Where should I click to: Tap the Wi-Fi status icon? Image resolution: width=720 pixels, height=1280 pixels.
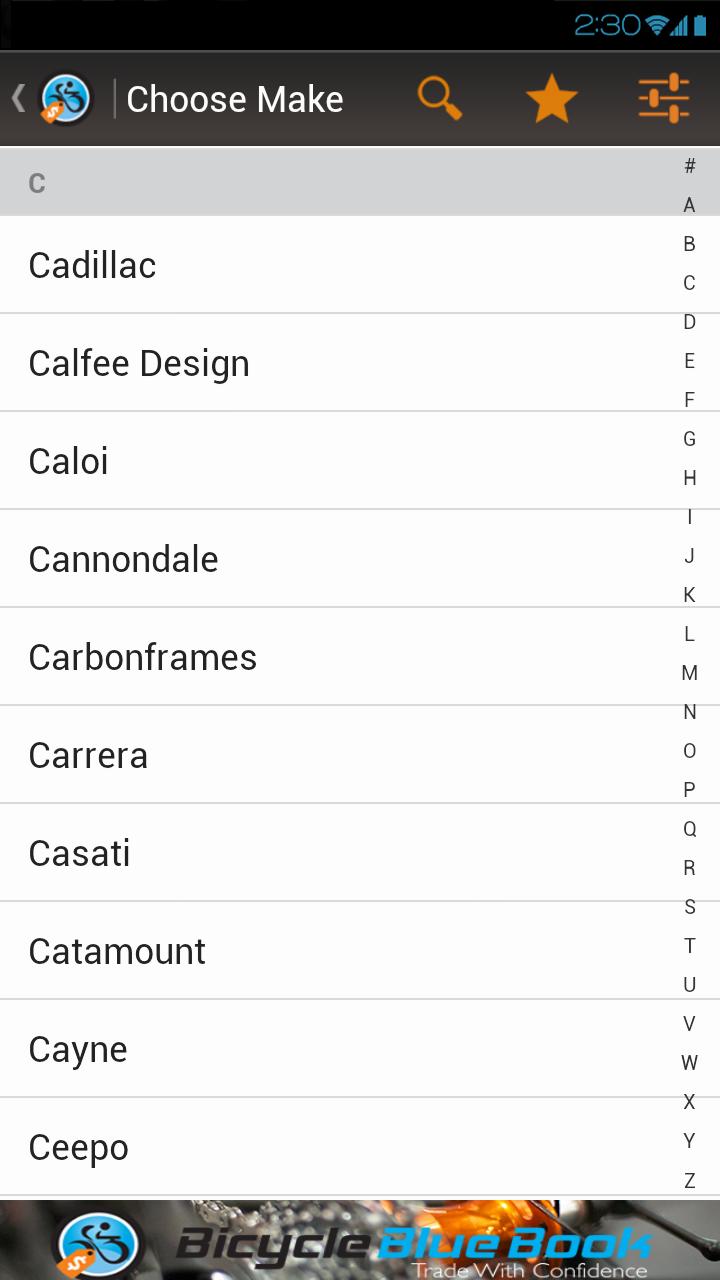click(656, 25)
